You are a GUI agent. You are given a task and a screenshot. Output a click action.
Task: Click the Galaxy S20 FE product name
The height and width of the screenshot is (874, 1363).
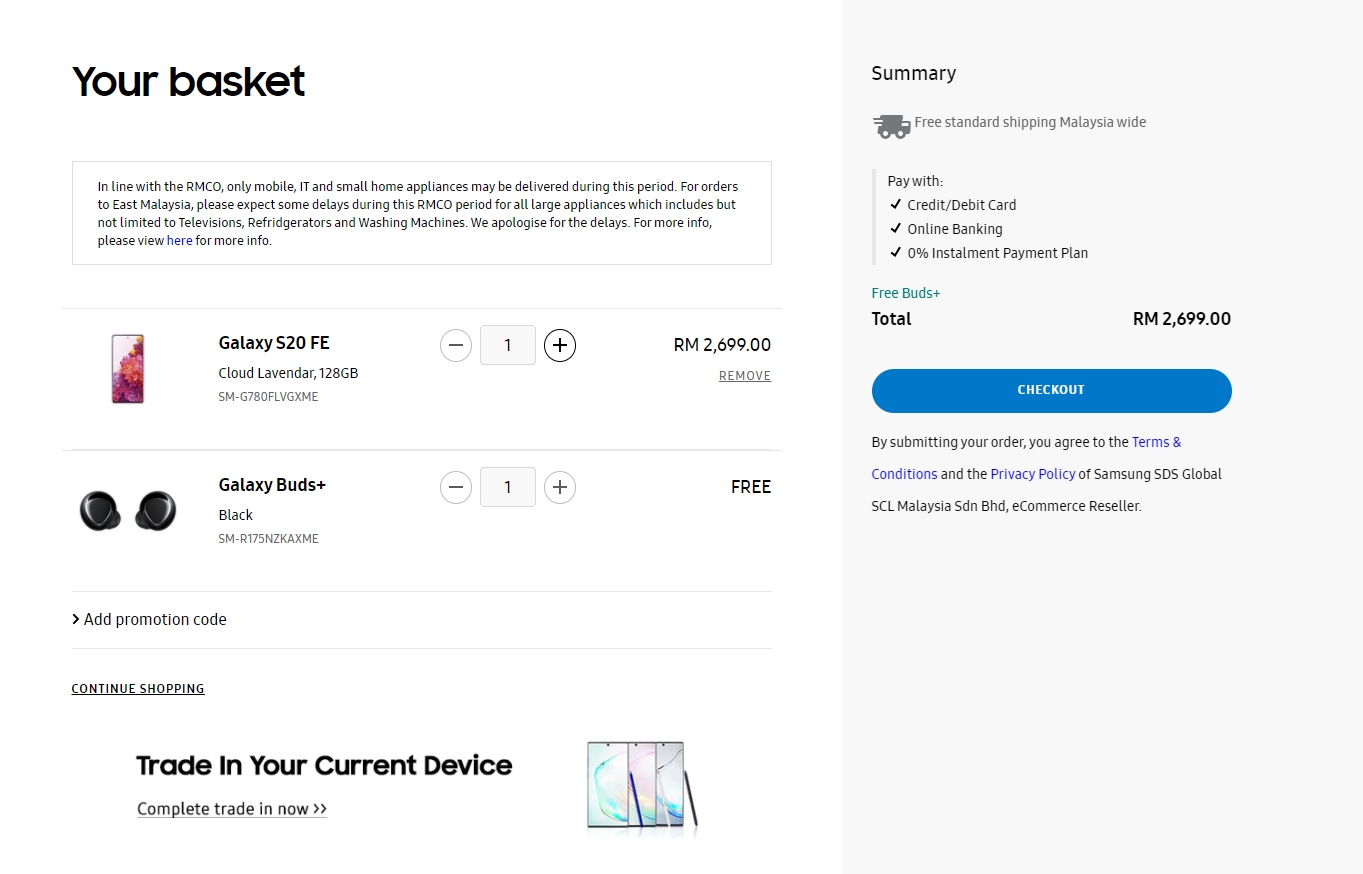tap(274, 343)
